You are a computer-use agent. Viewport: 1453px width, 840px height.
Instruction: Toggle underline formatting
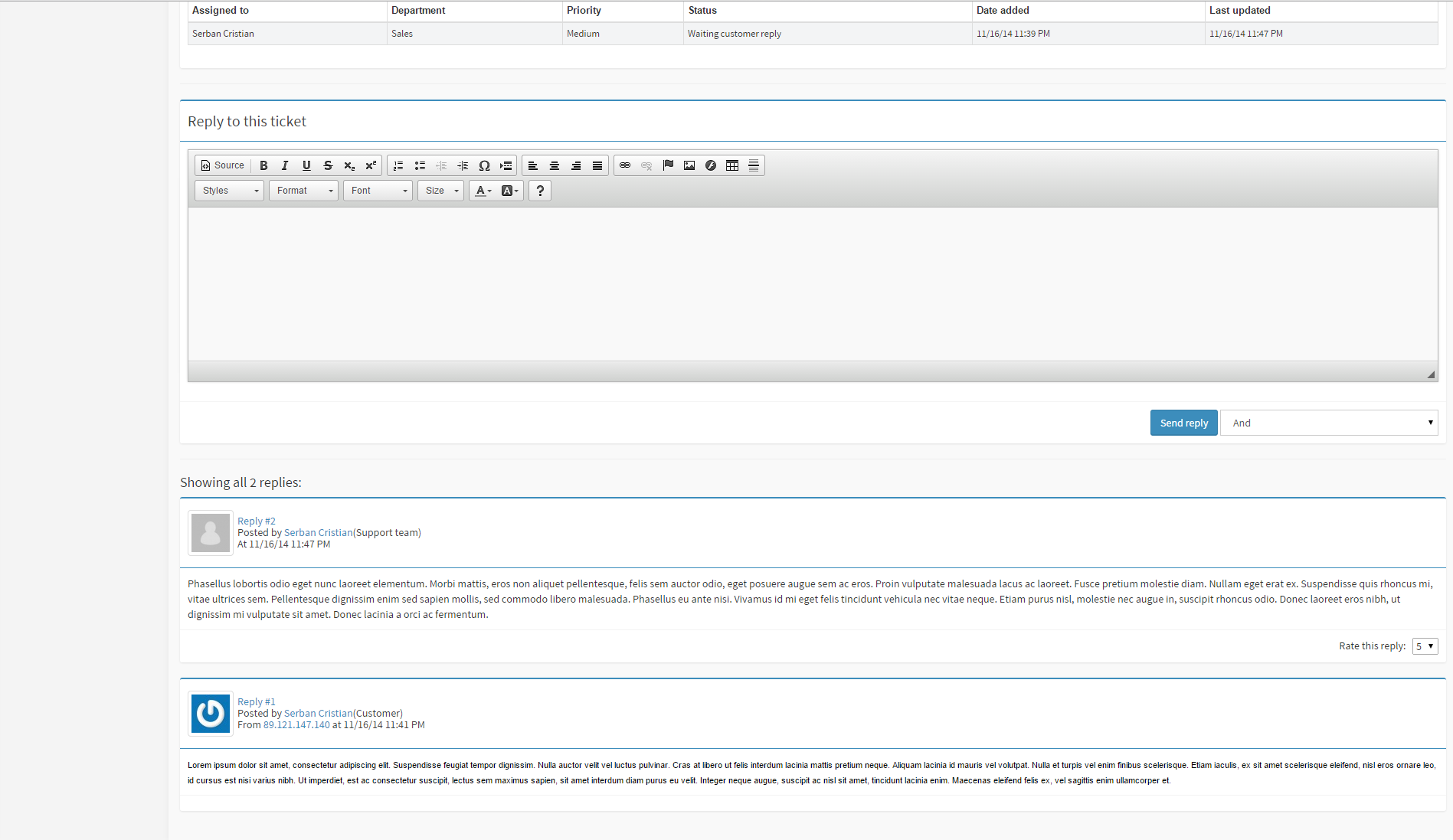tap(306, 165)
